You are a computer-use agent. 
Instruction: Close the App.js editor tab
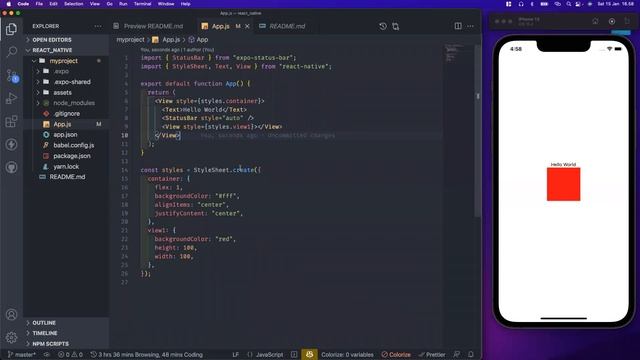247,26
